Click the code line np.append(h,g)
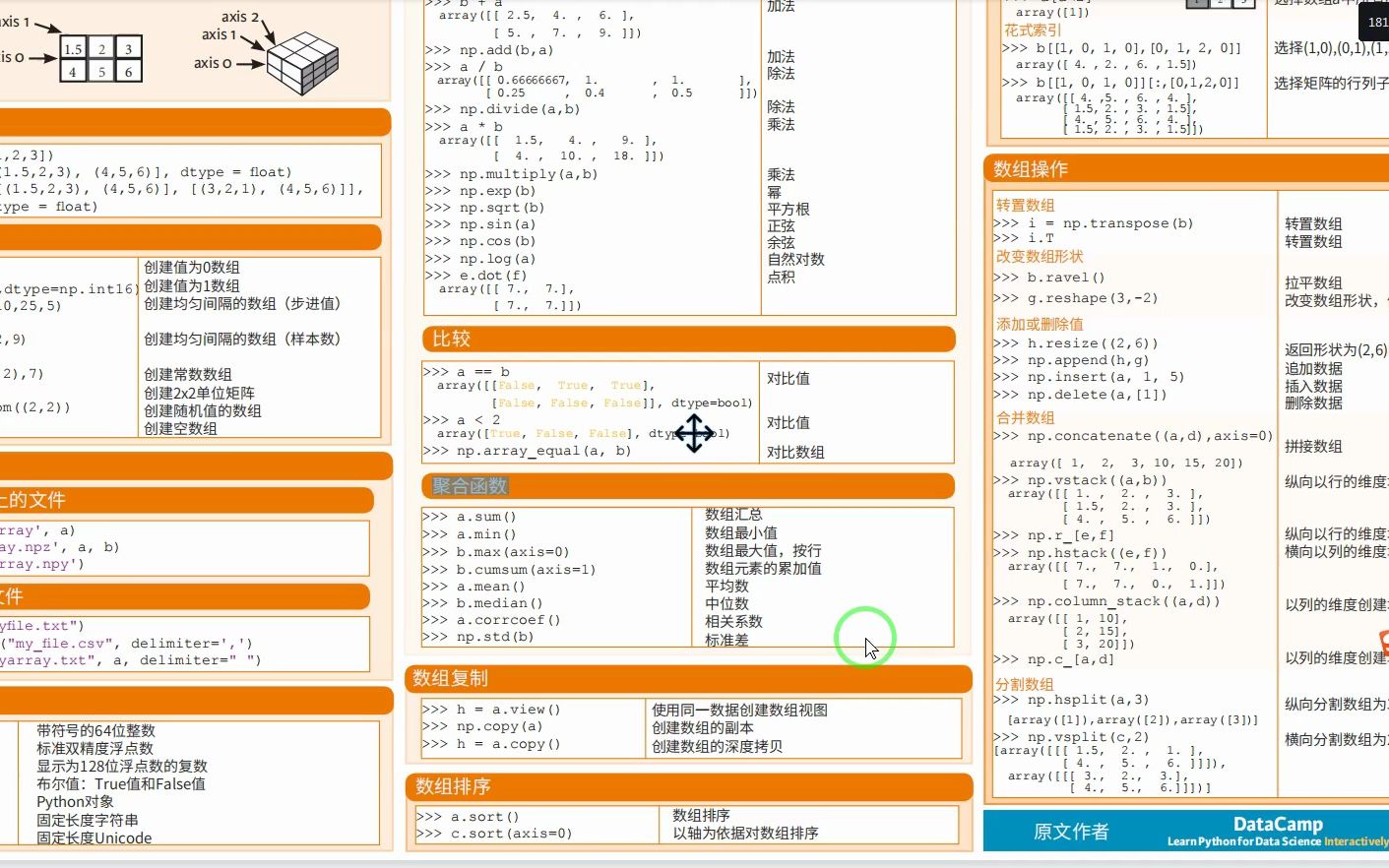 (1071, 360)
